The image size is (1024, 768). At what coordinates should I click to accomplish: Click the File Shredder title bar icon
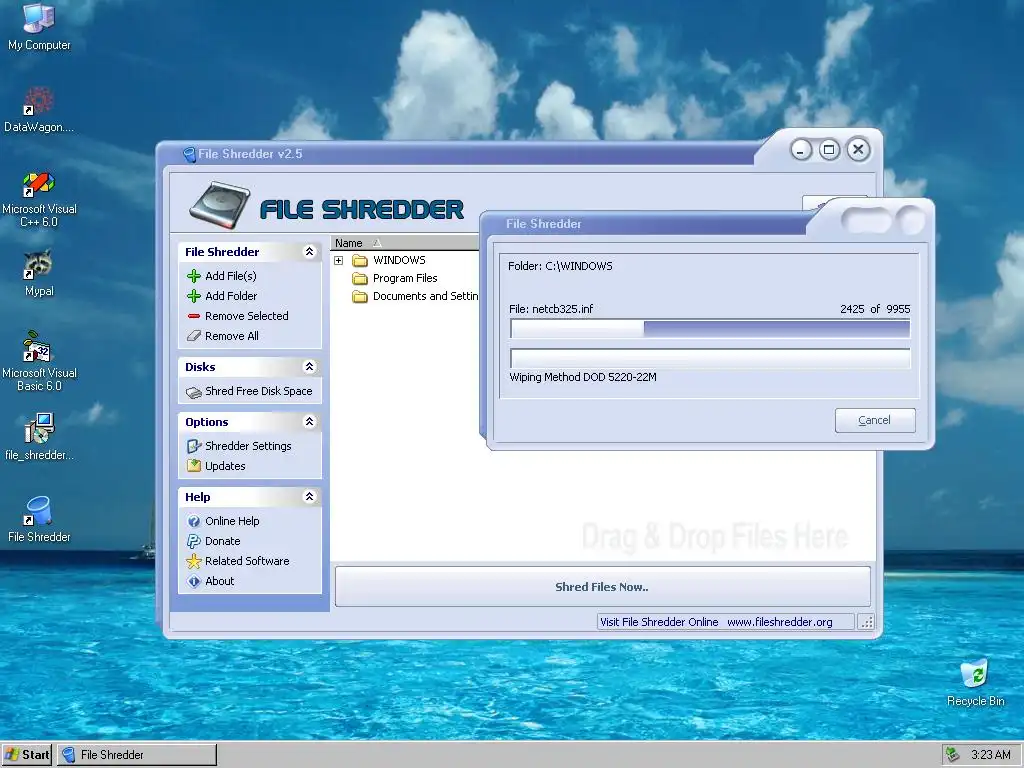(x=189, y=155)
